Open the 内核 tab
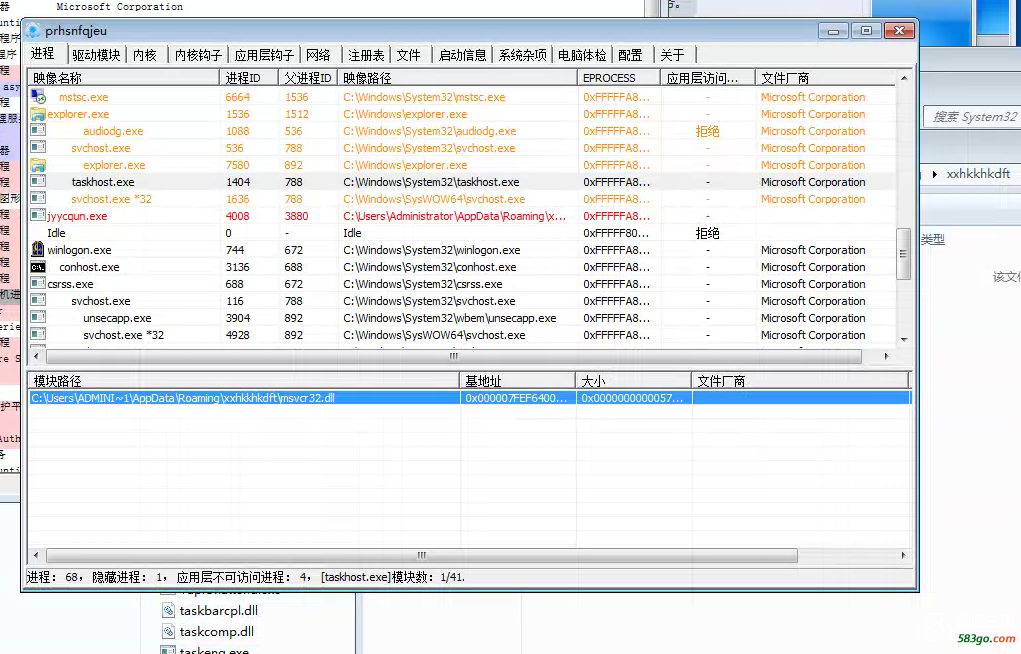 tap(145, 55)
